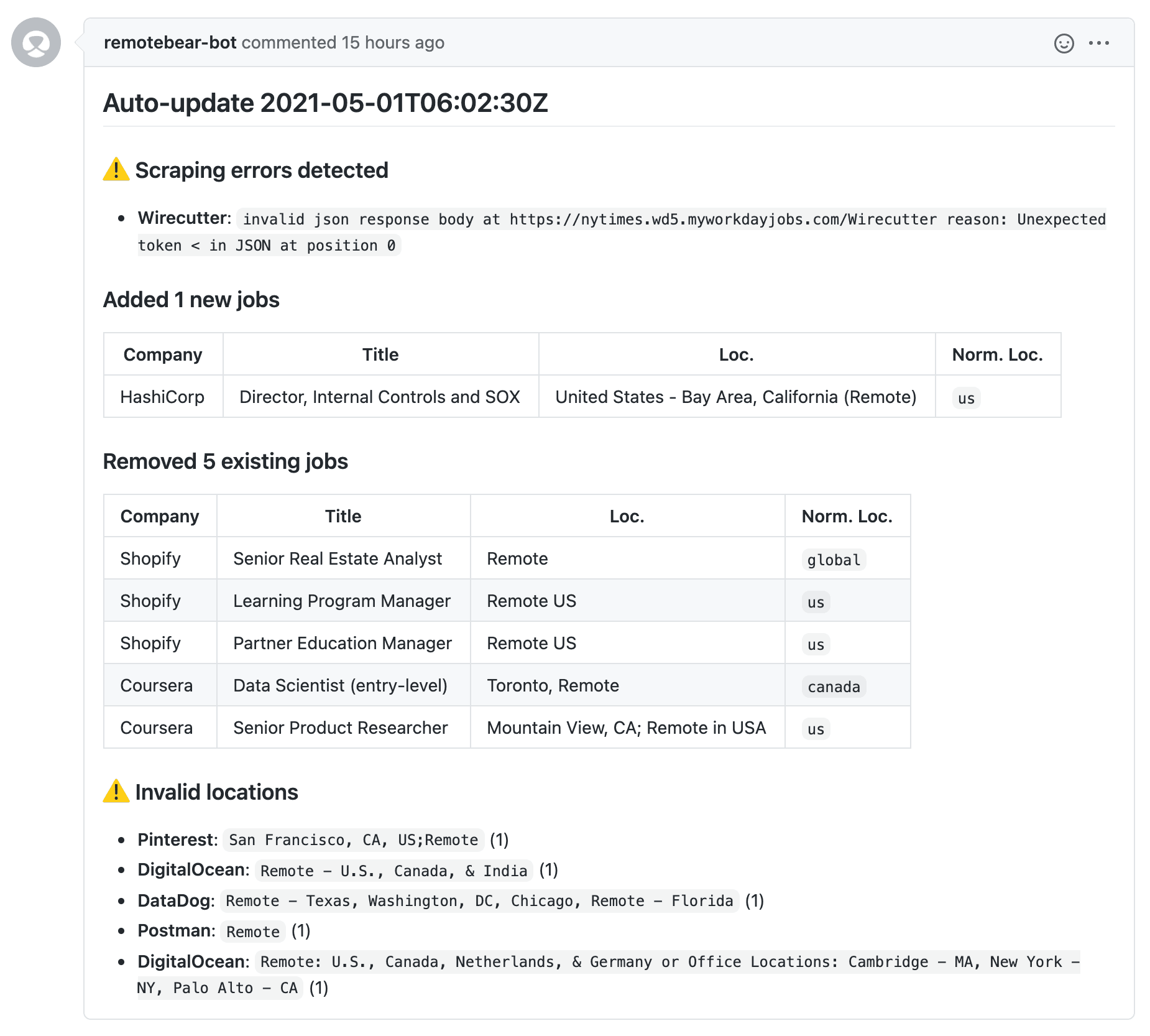Select the Postman invalid location label
Screen dimensions: 1150x1036
pos(177,930)
